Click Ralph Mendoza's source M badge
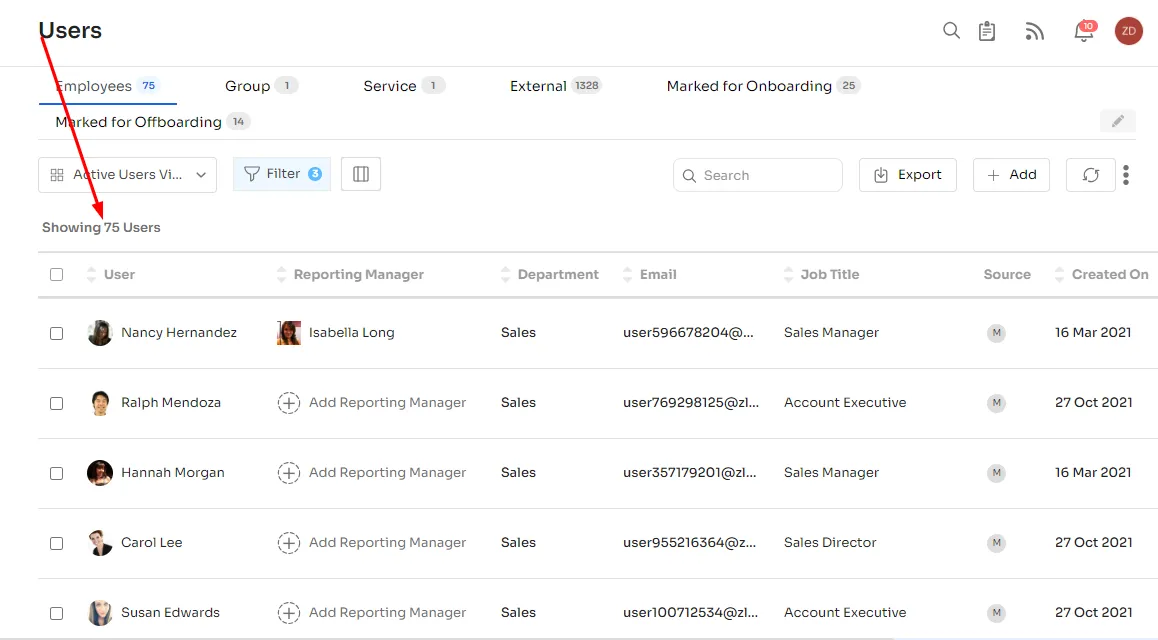This screenshot has width=1158, height=640. click(x=996, y=403)
